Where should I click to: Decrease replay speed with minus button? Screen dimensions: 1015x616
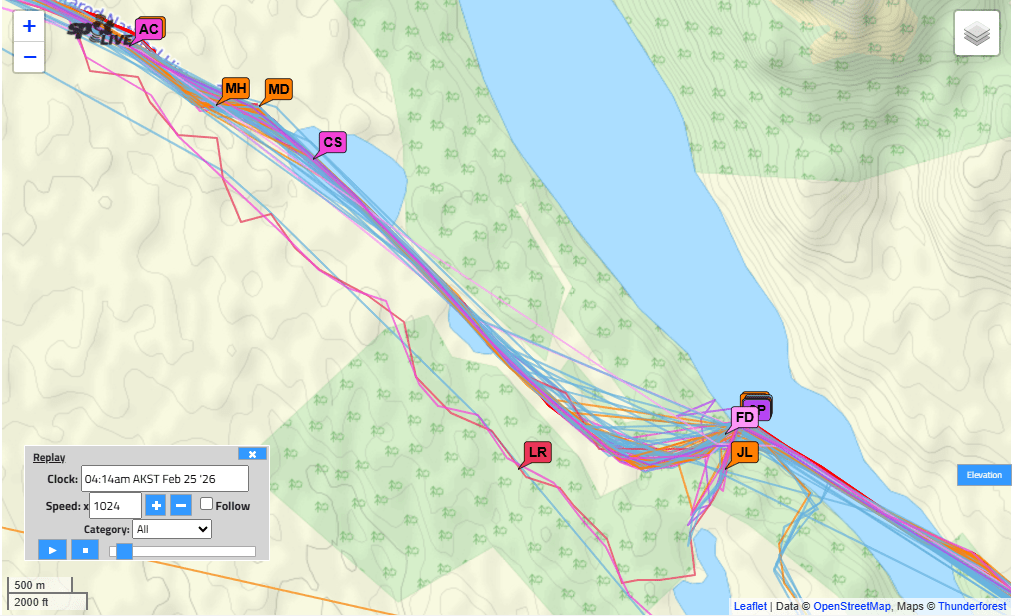181,505
